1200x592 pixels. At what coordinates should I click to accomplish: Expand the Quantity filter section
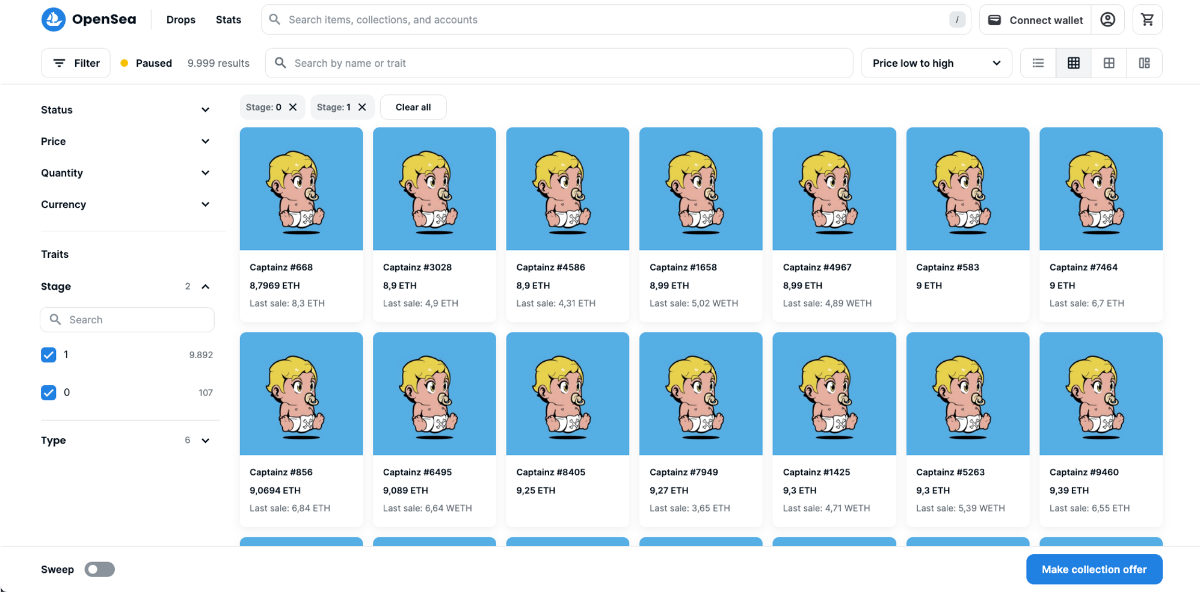(x=127, y=173)
